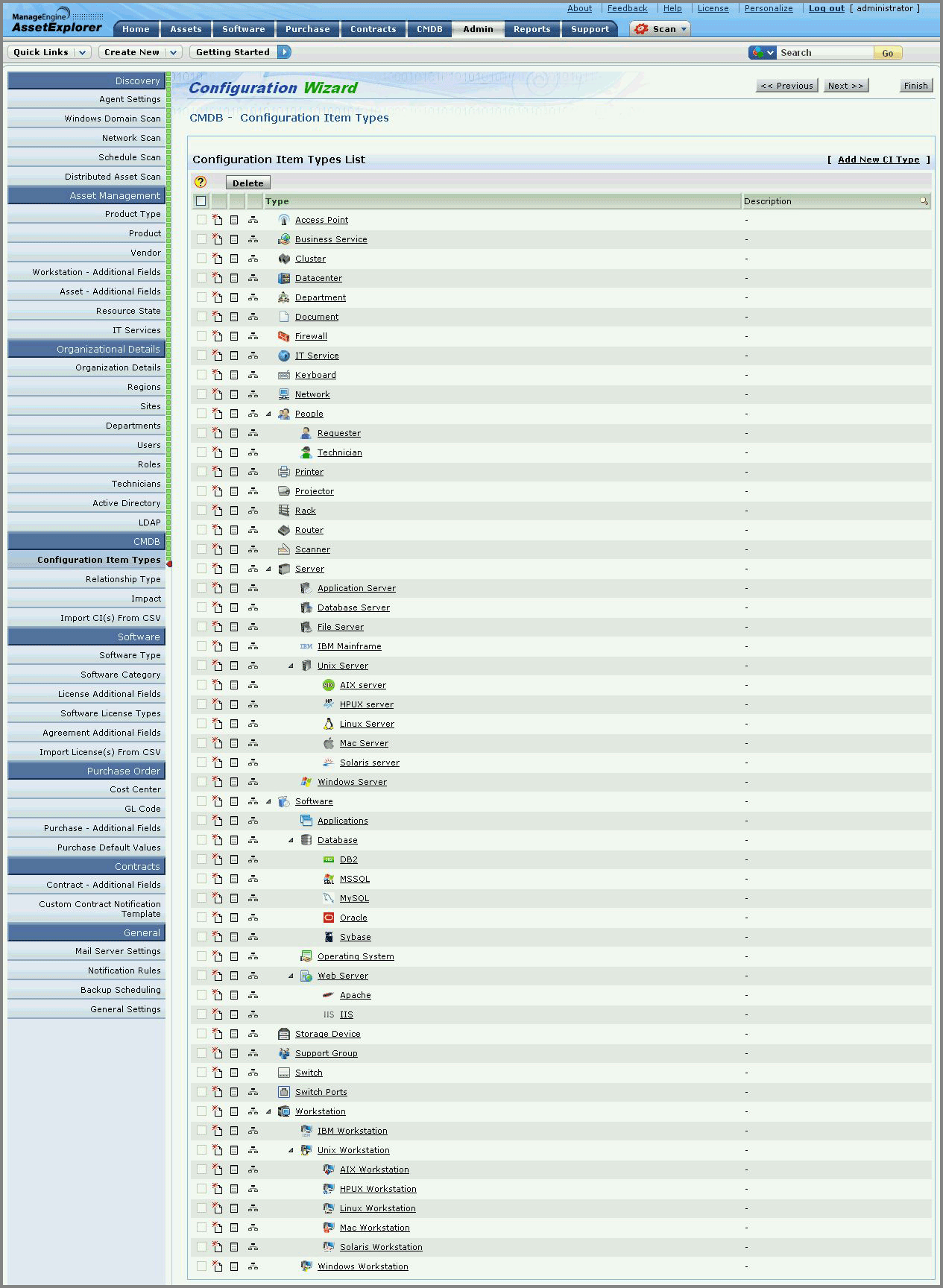The width and height of the screenshot is (943, 1288).
Task: Click the Technician person icon
Action: pos(306,452)
